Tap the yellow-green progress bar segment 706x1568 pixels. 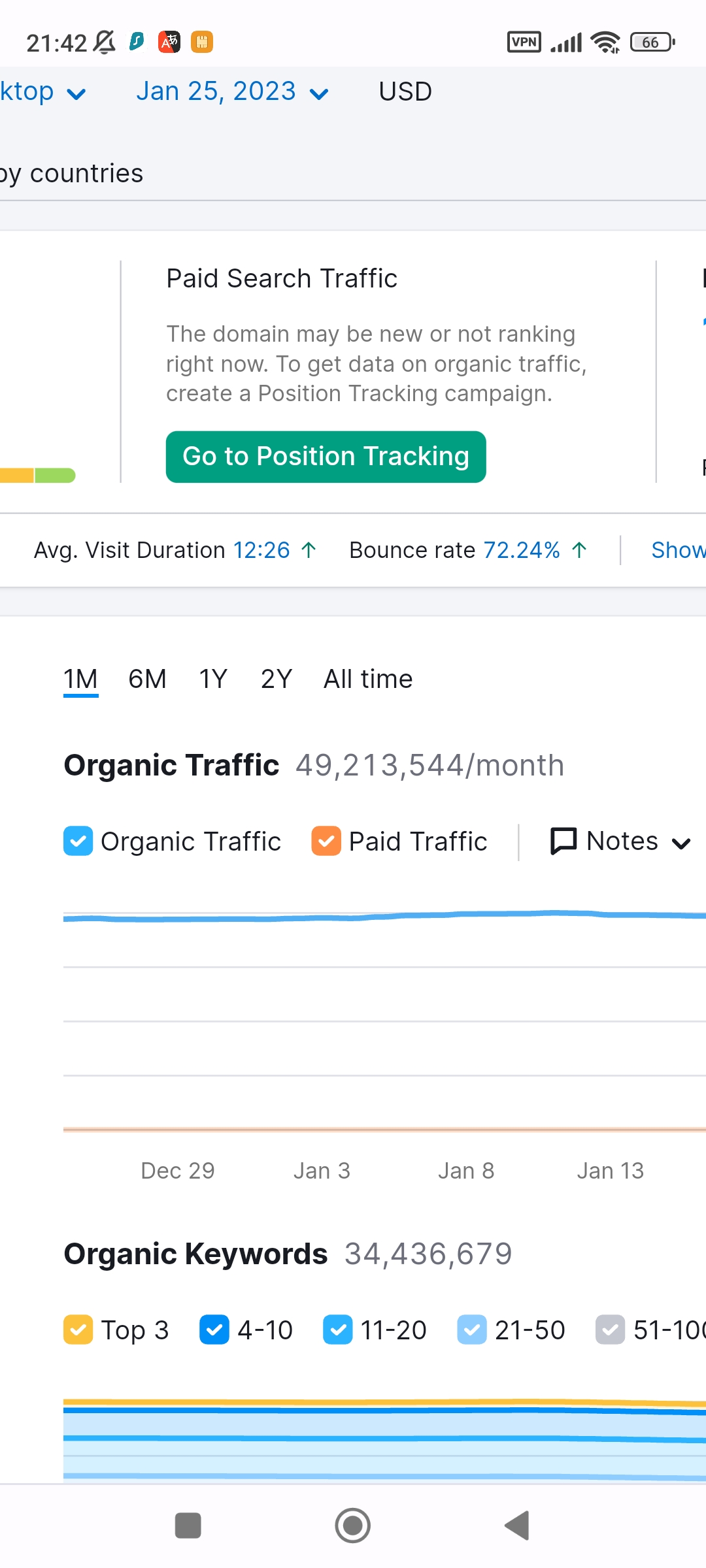click(x=55, y=476)
